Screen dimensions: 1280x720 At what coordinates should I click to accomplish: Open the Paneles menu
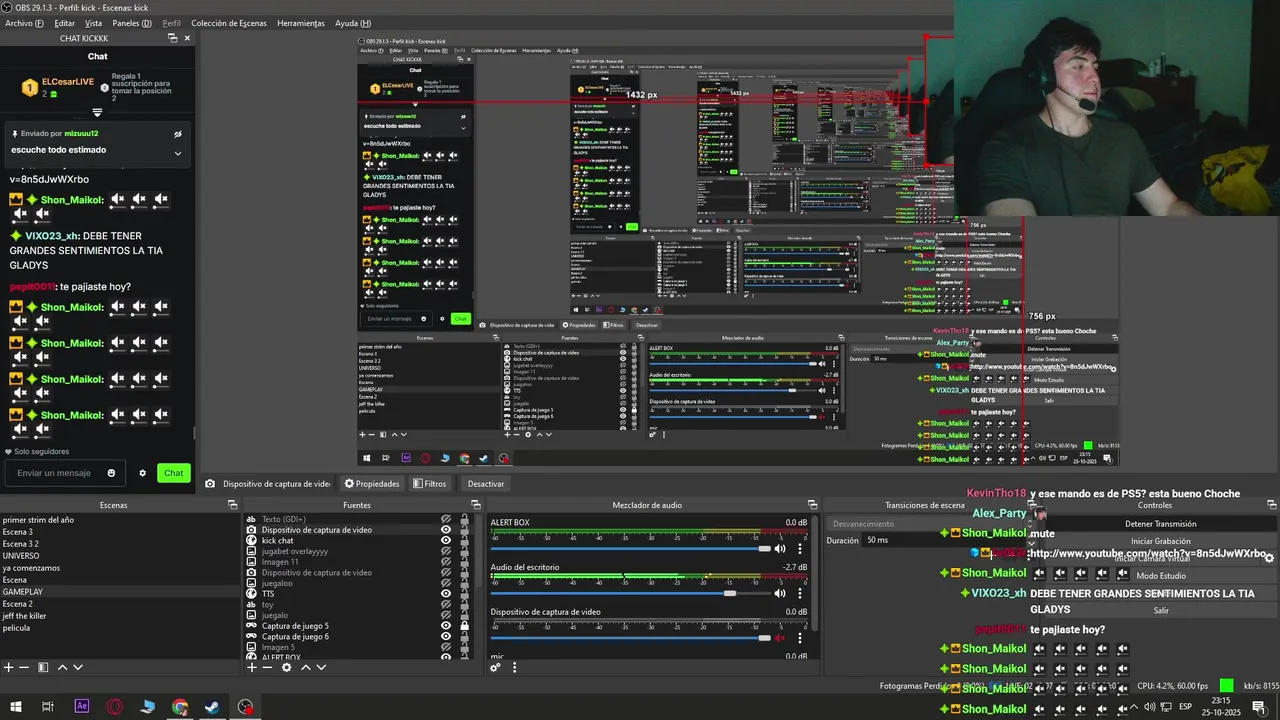click(132, 23)
